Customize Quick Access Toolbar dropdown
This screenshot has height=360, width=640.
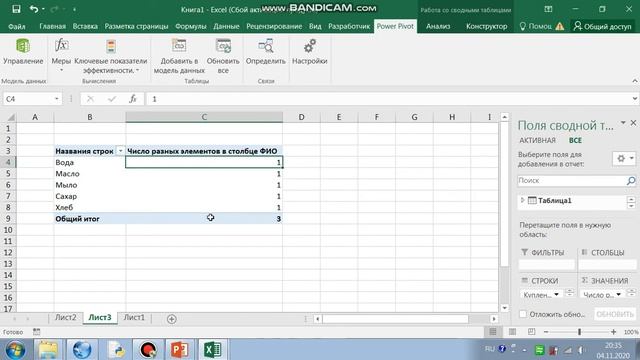[74, 9]
